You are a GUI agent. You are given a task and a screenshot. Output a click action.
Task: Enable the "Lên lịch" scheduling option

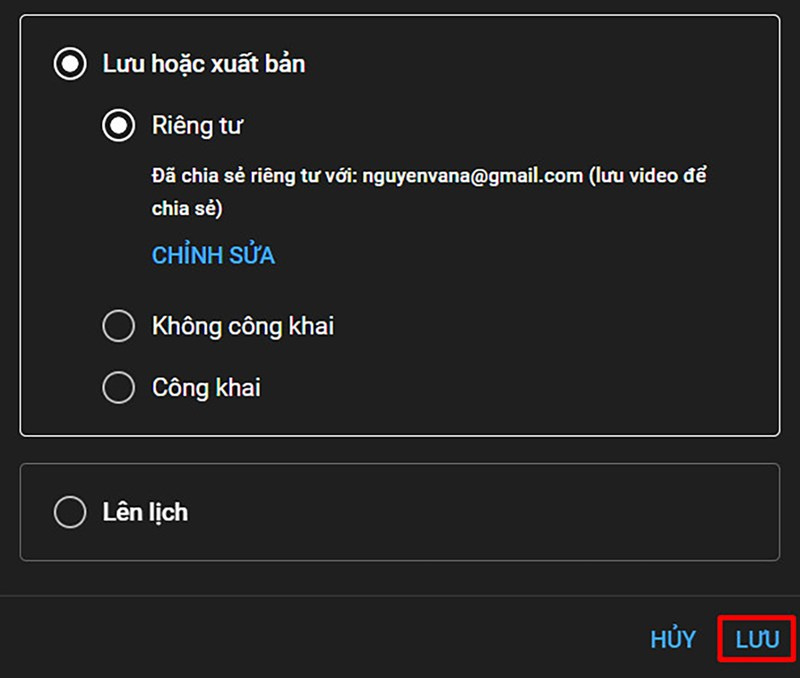coord(69,511)
